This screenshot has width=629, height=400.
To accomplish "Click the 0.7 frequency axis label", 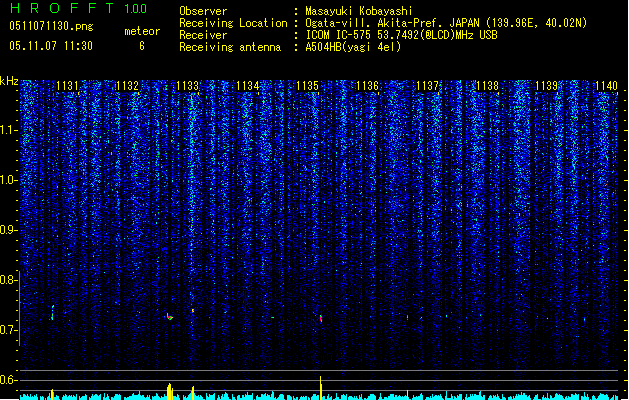I will [8, 330].
